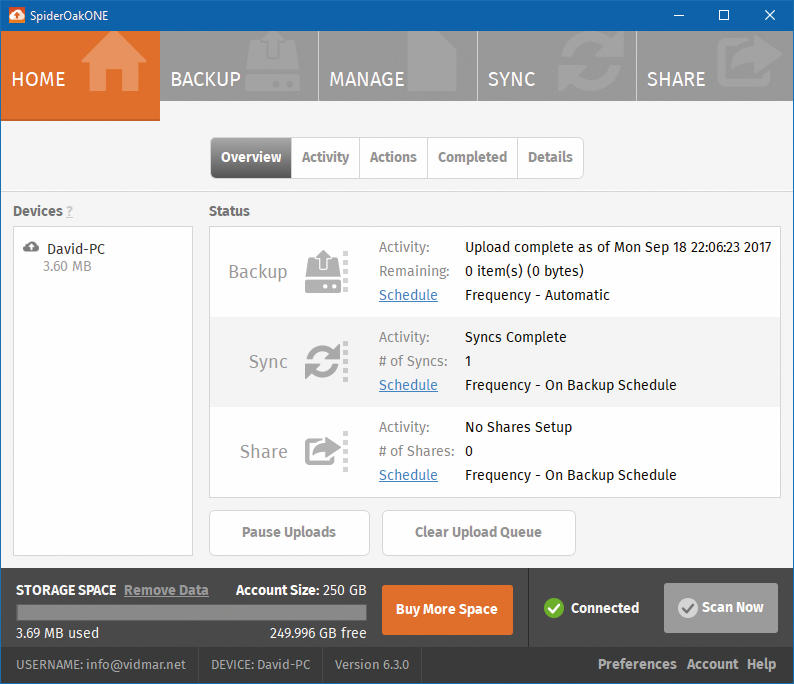
Task: Click the SpiderOakONE app icon in title bar
Action: pyautogui.click(x=17, y=15)
